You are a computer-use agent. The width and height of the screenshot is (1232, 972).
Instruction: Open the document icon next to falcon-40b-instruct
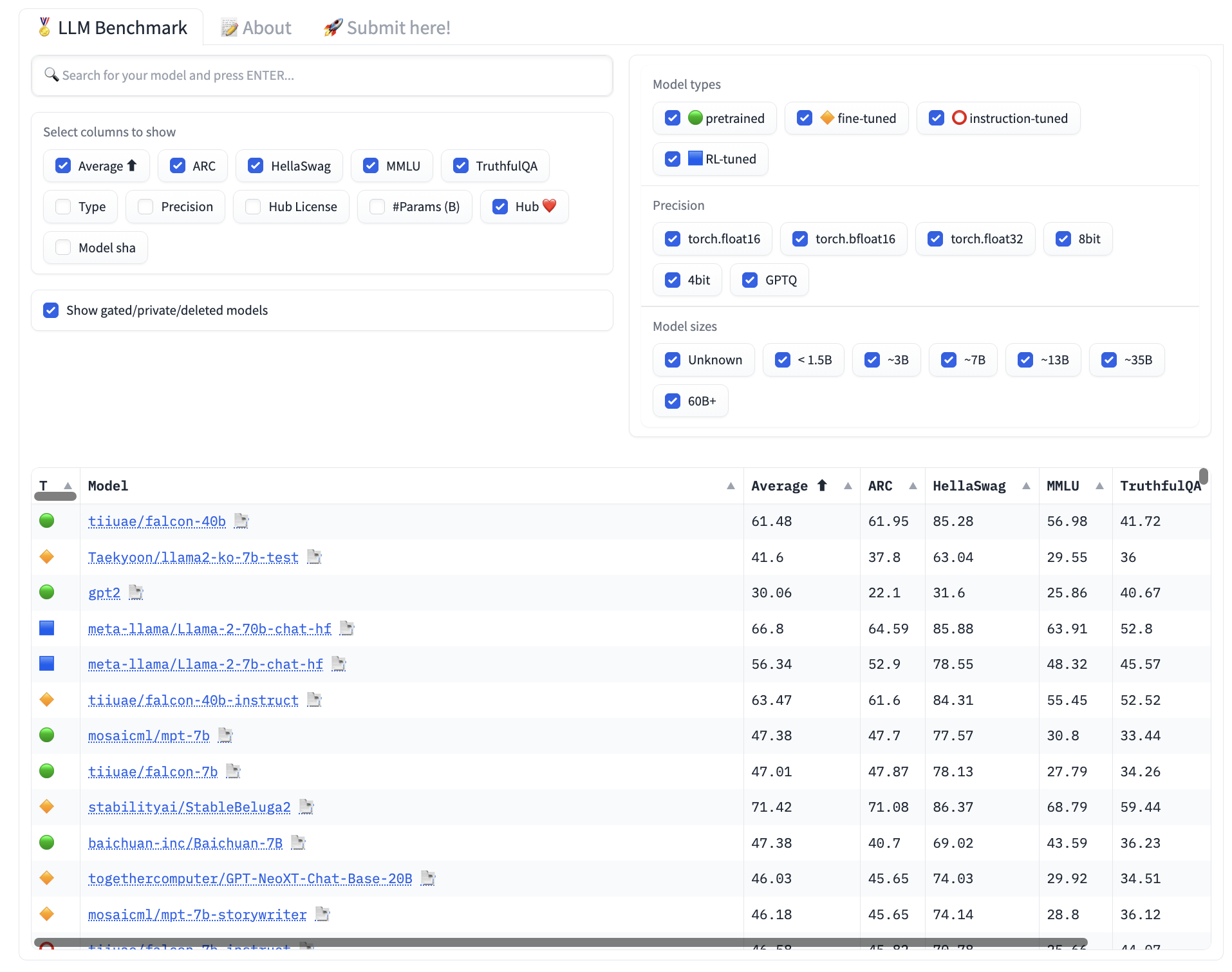click(314, 700)
